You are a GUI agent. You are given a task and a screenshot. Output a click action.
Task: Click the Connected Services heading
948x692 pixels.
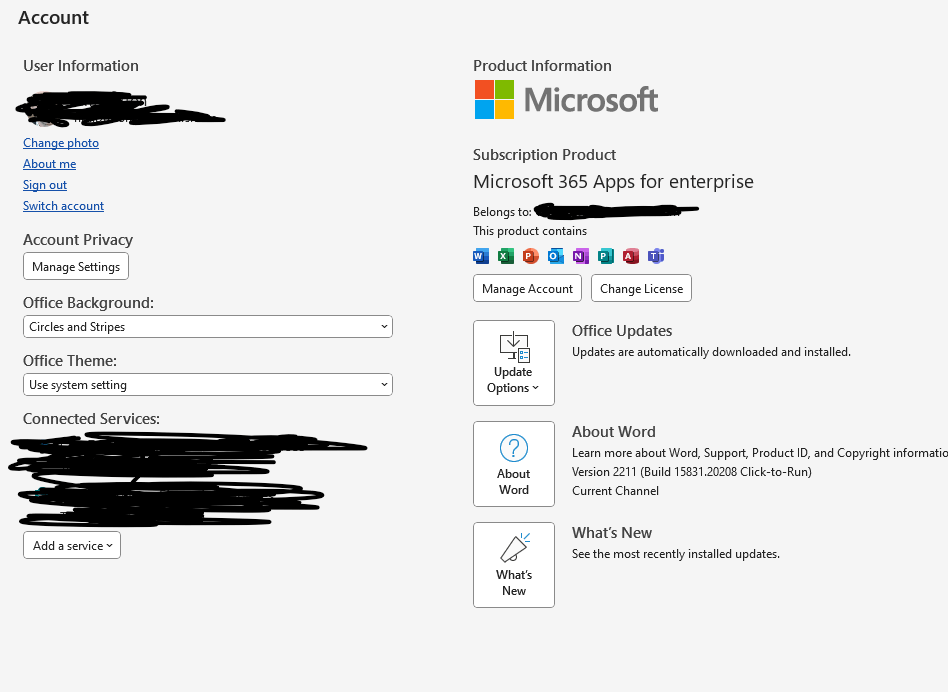tap(91, 418)
